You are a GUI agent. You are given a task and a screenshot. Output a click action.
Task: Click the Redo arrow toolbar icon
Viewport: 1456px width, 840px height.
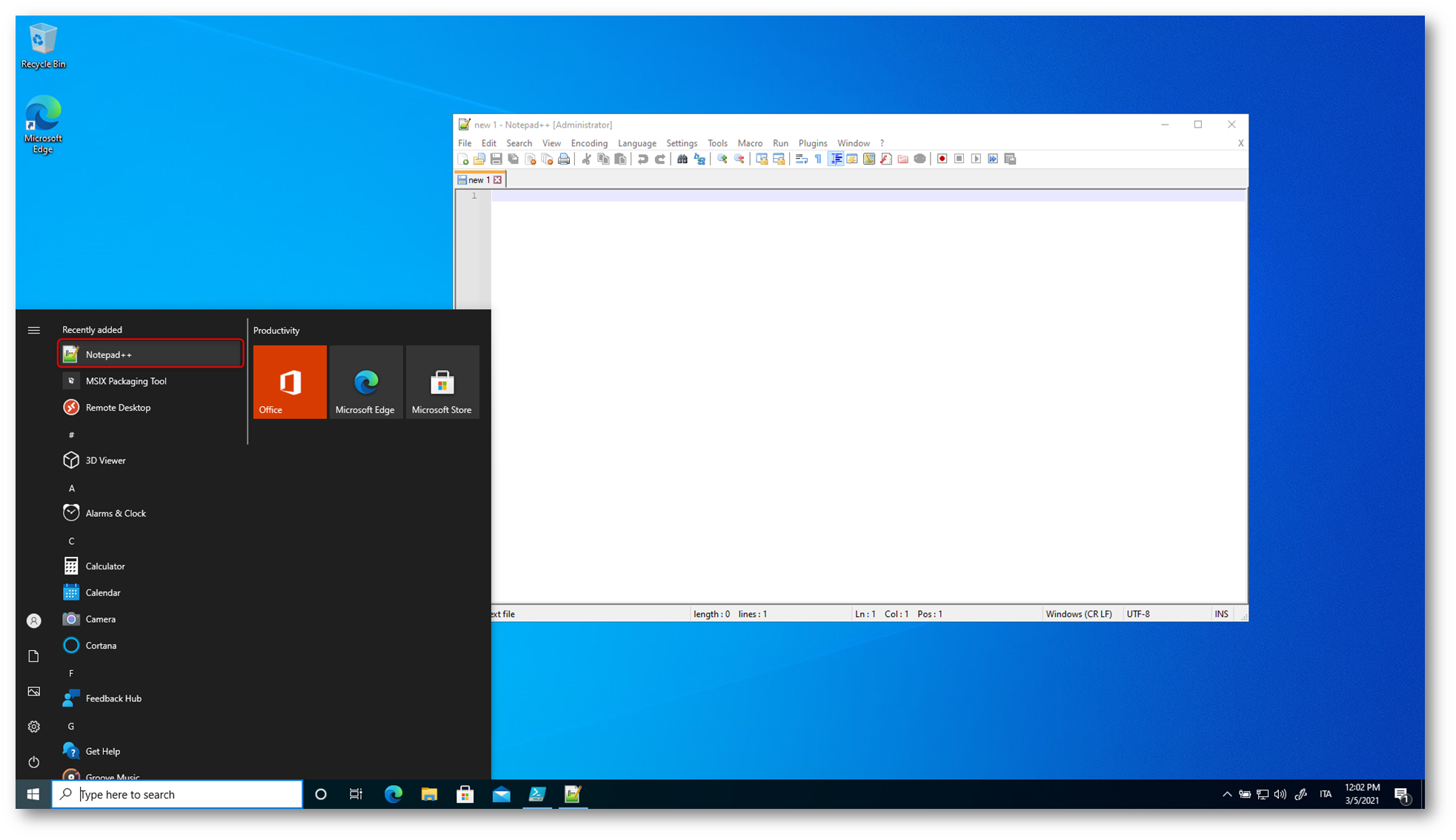[x=659, y=159]
